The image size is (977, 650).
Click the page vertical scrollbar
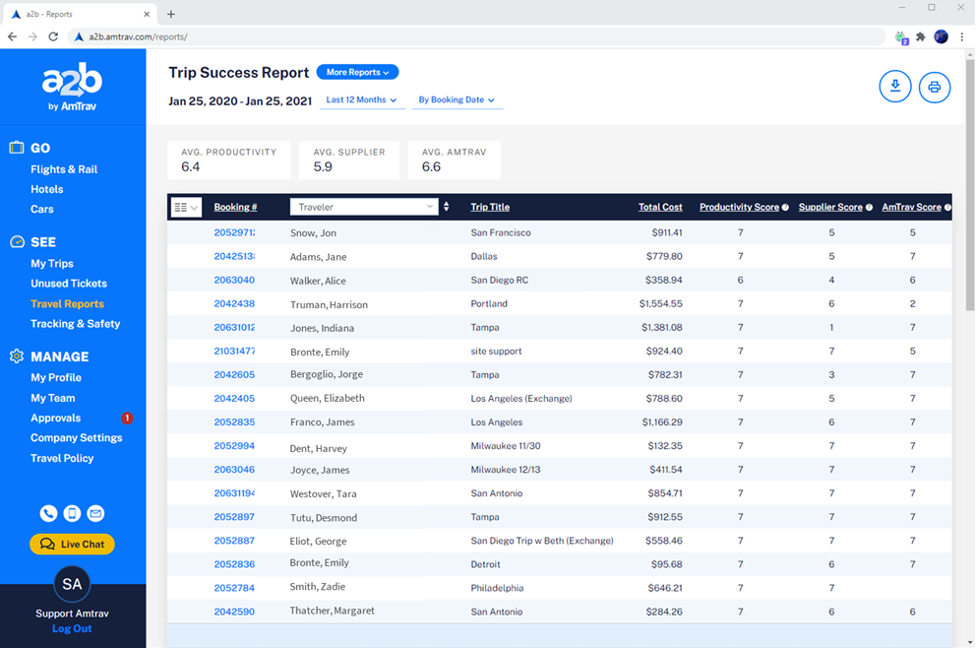click(x=969, y=200)
